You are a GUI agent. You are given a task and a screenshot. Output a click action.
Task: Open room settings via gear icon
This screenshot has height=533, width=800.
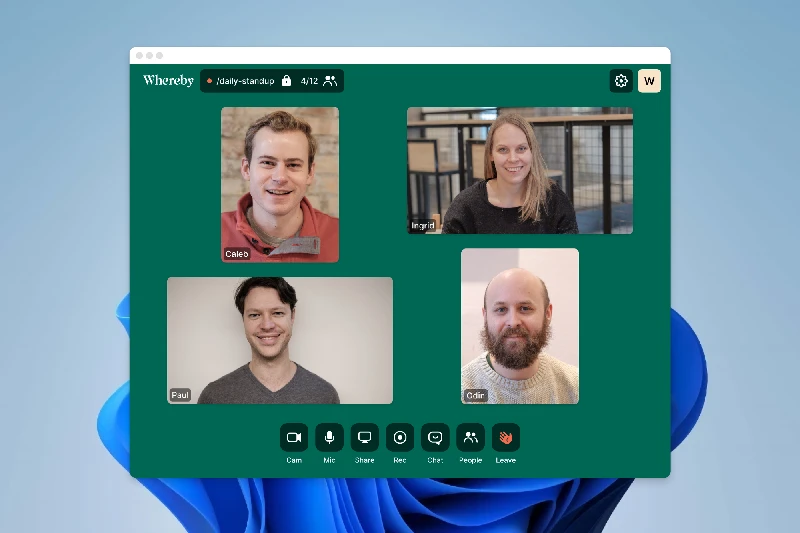[621, 81]
